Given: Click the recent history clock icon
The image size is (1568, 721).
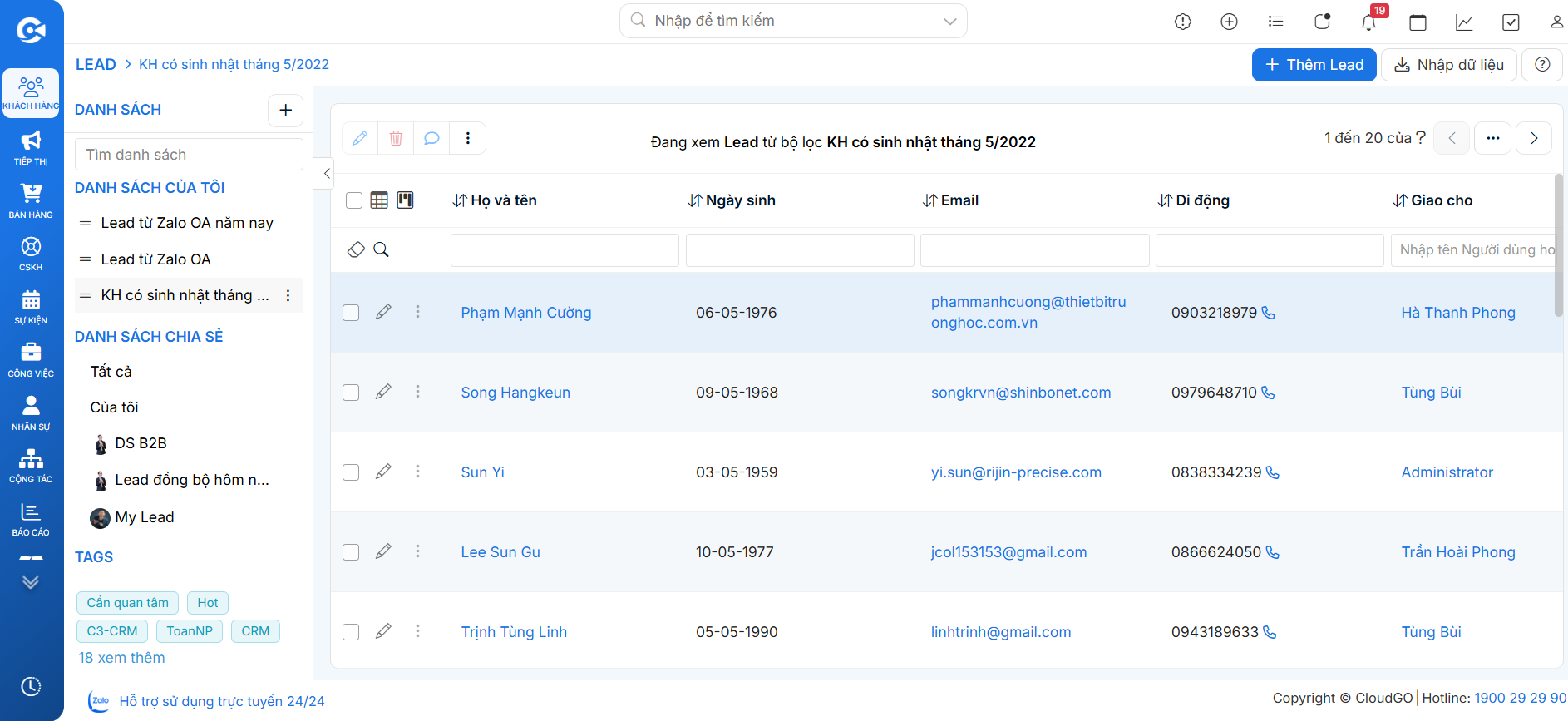Looking at the screenshot, I should pyautogui.click(x=31, y=686).
